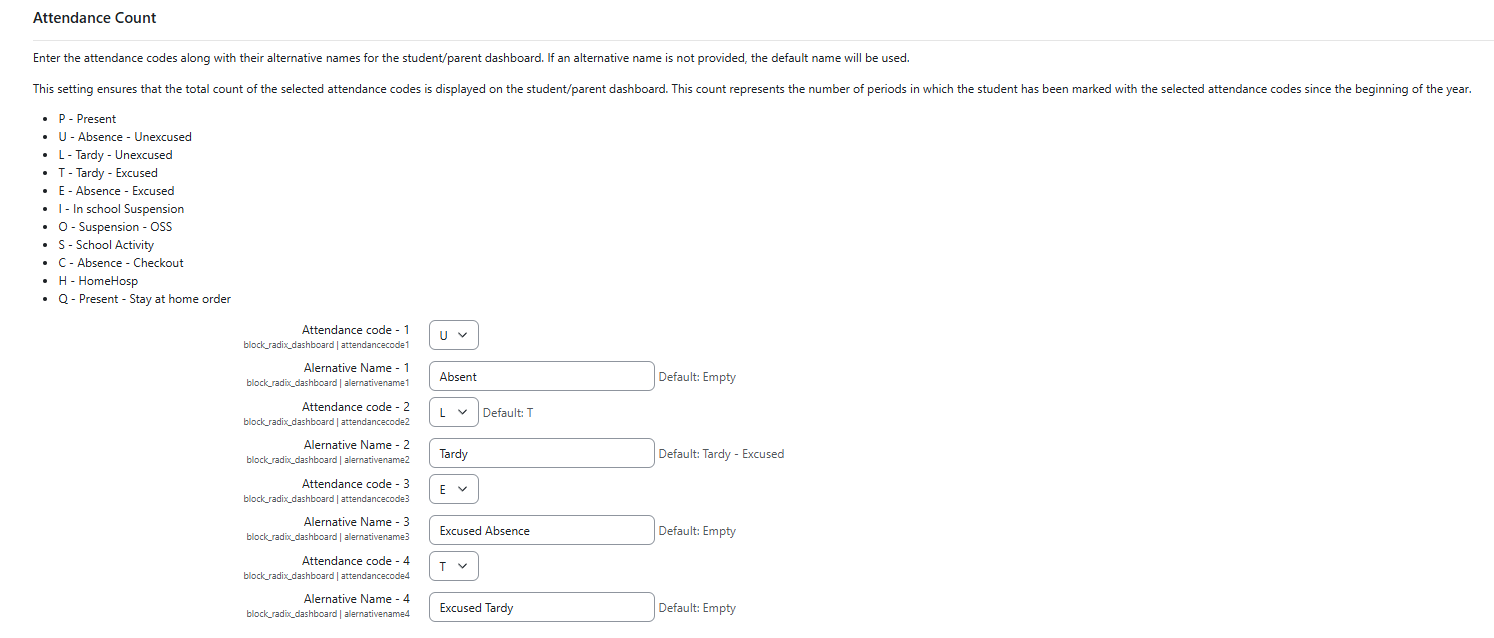
Task: Click the Alternative Name 1 field containing Absent
Action: coord(542,377)
